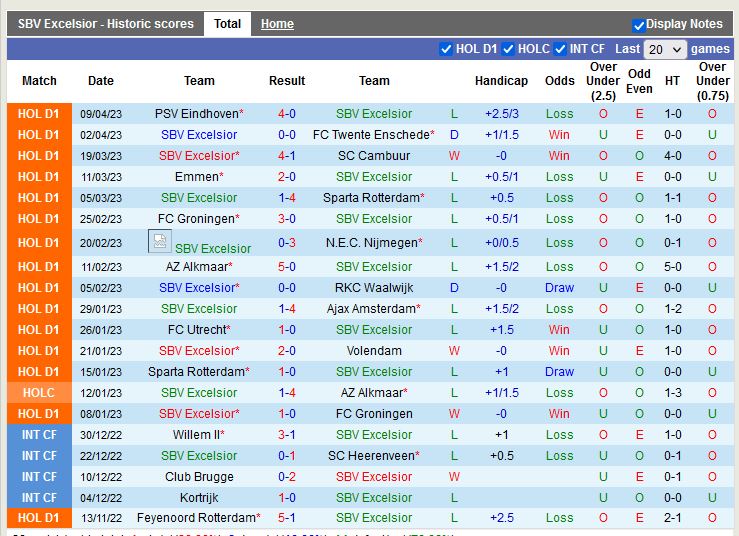
Task: Click the date 20/02/23
Action: [101, 243]
